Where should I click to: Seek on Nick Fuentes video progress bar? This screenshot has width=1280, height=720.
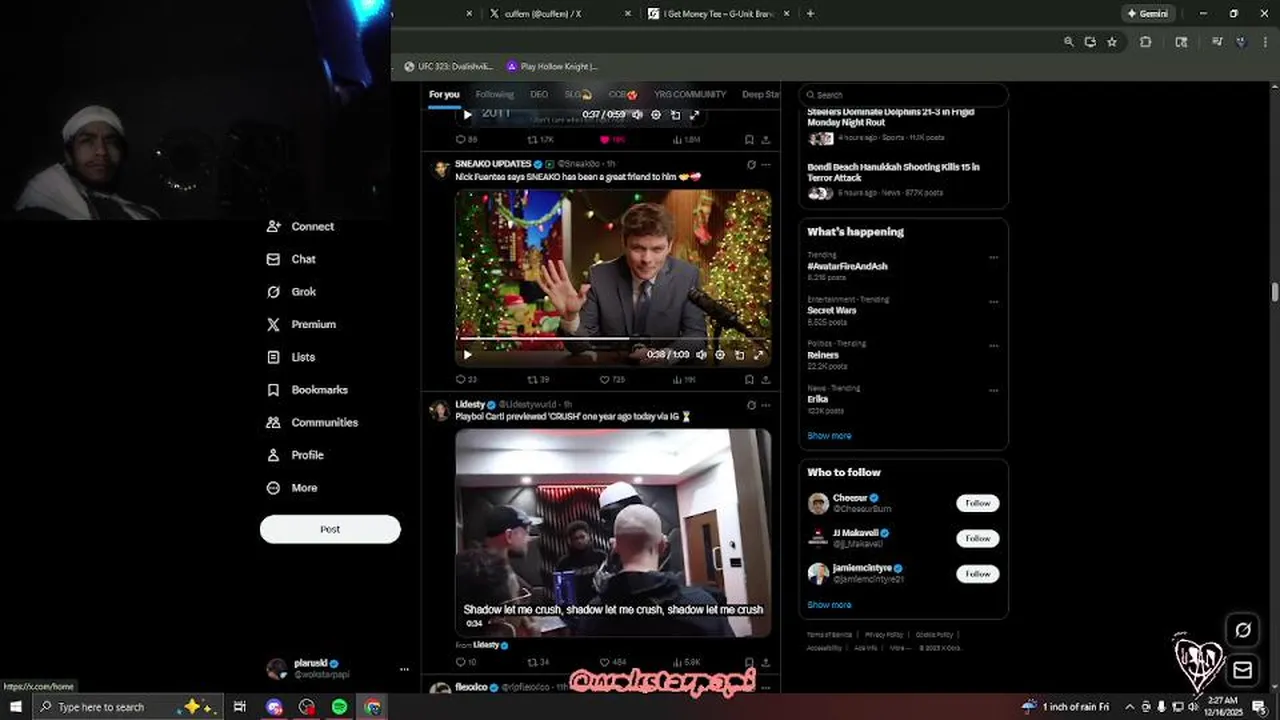613,339
